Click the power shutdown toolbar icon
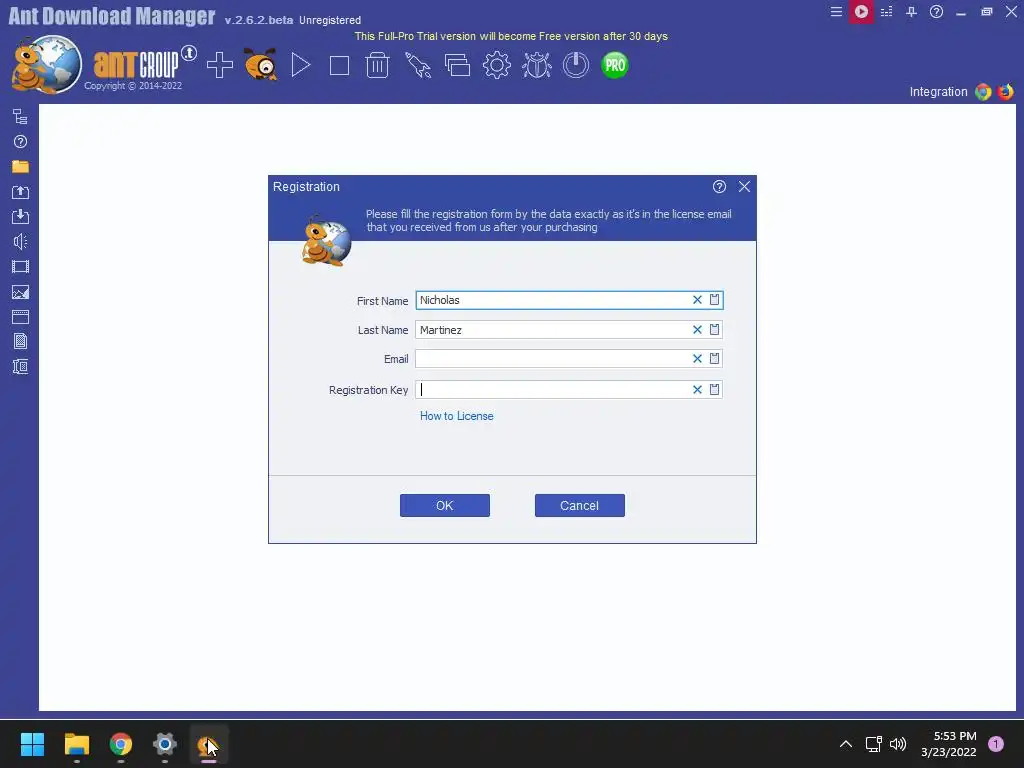The height and width of the screenshot is (768, 1024). [575, 65]
